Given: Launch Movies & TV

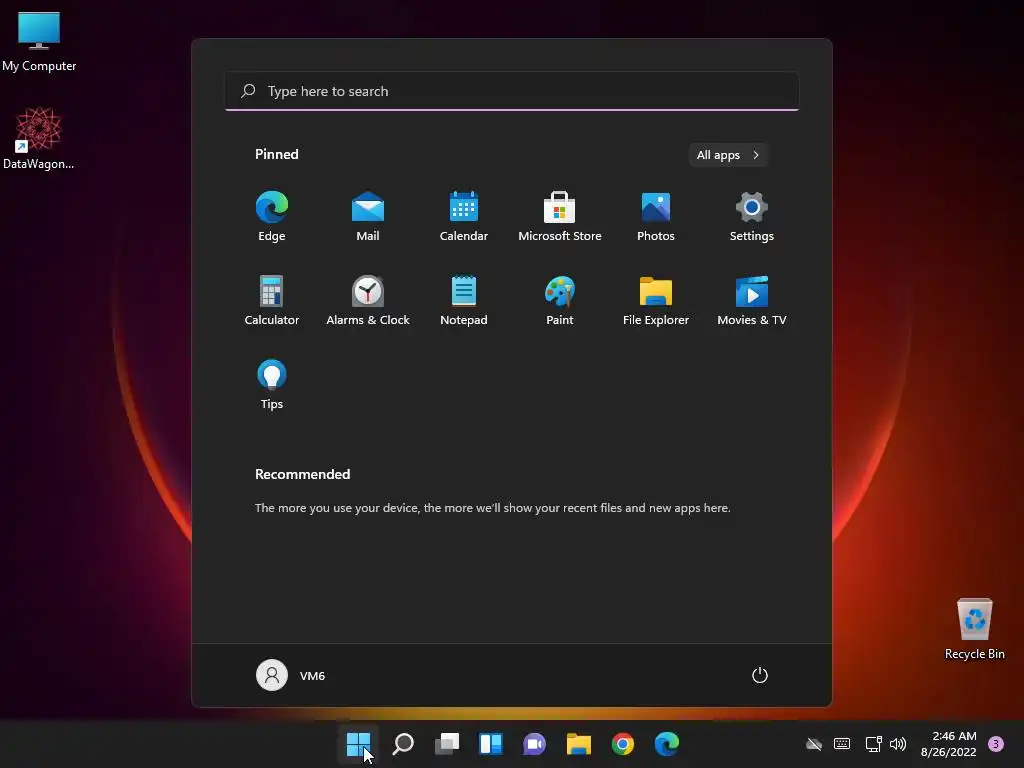Looking at the screenshot, I should (x=752, y=300).
